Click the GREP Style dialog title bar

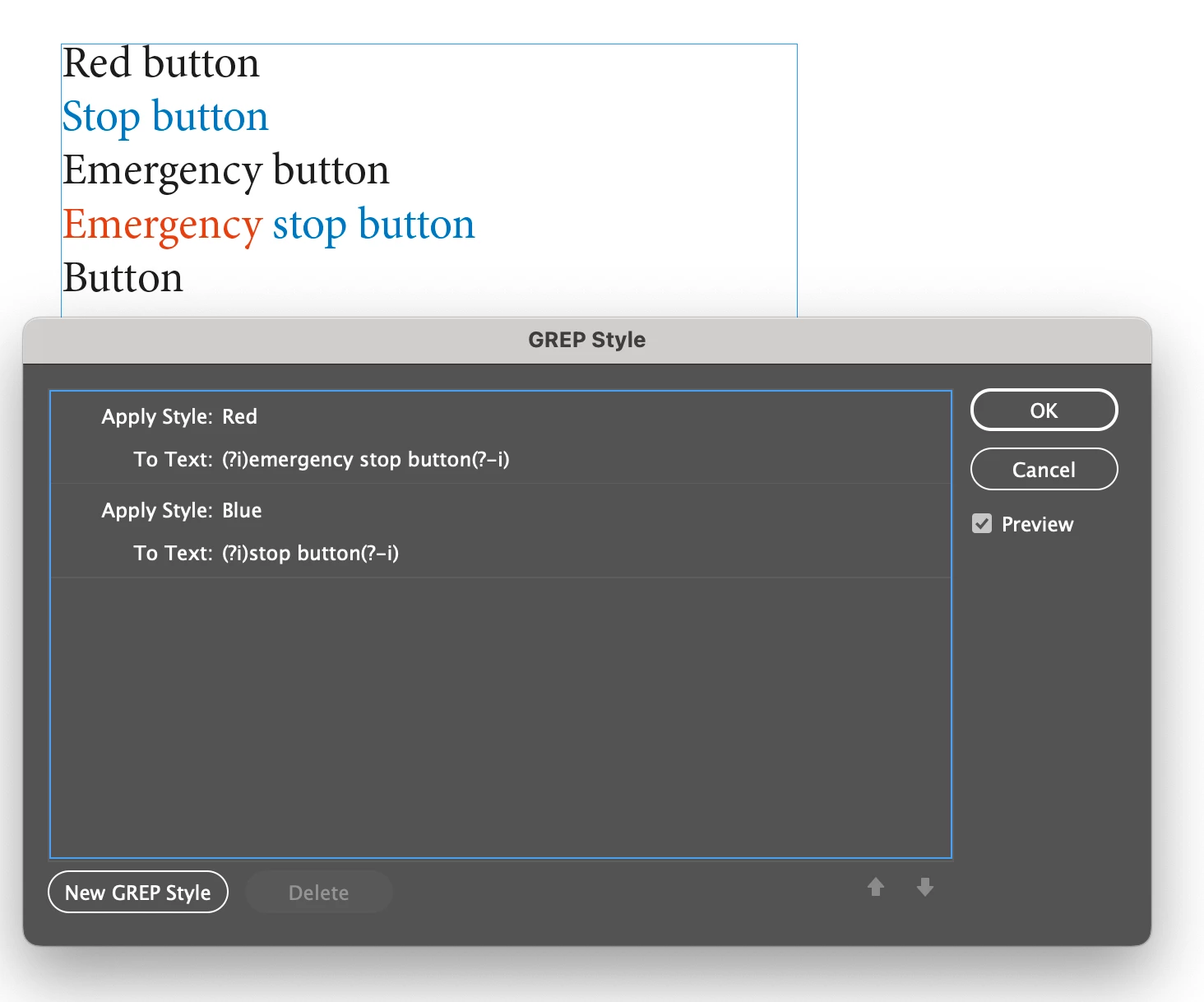(587, 341)
